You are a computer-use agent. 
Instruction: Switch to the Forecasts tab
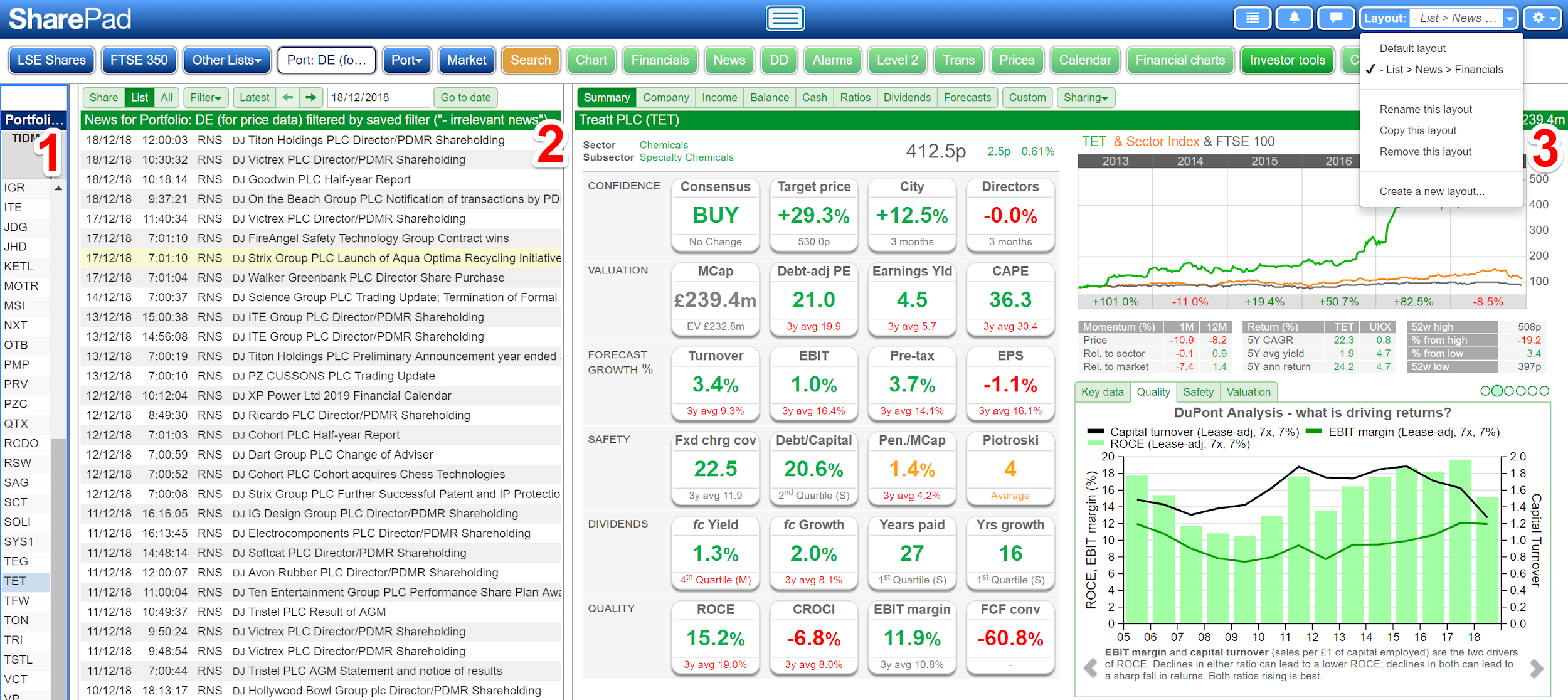967,97
